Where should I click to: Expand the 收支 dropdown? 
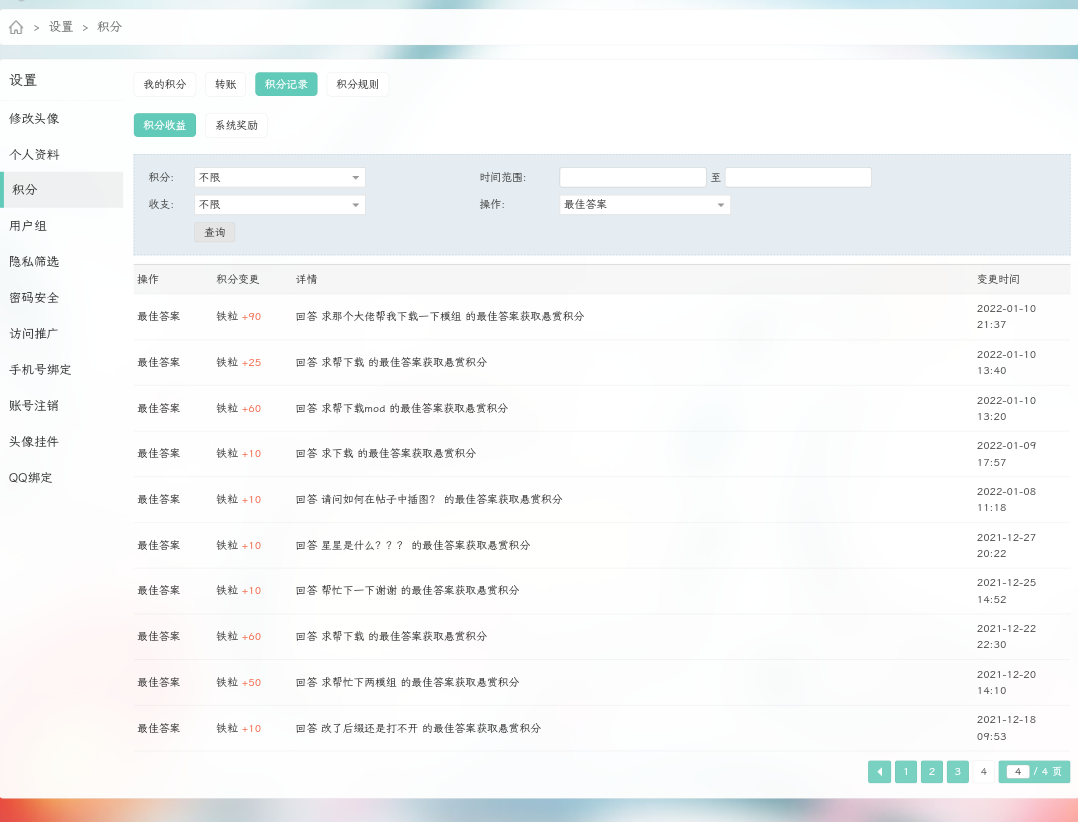(x=280, y=205)
